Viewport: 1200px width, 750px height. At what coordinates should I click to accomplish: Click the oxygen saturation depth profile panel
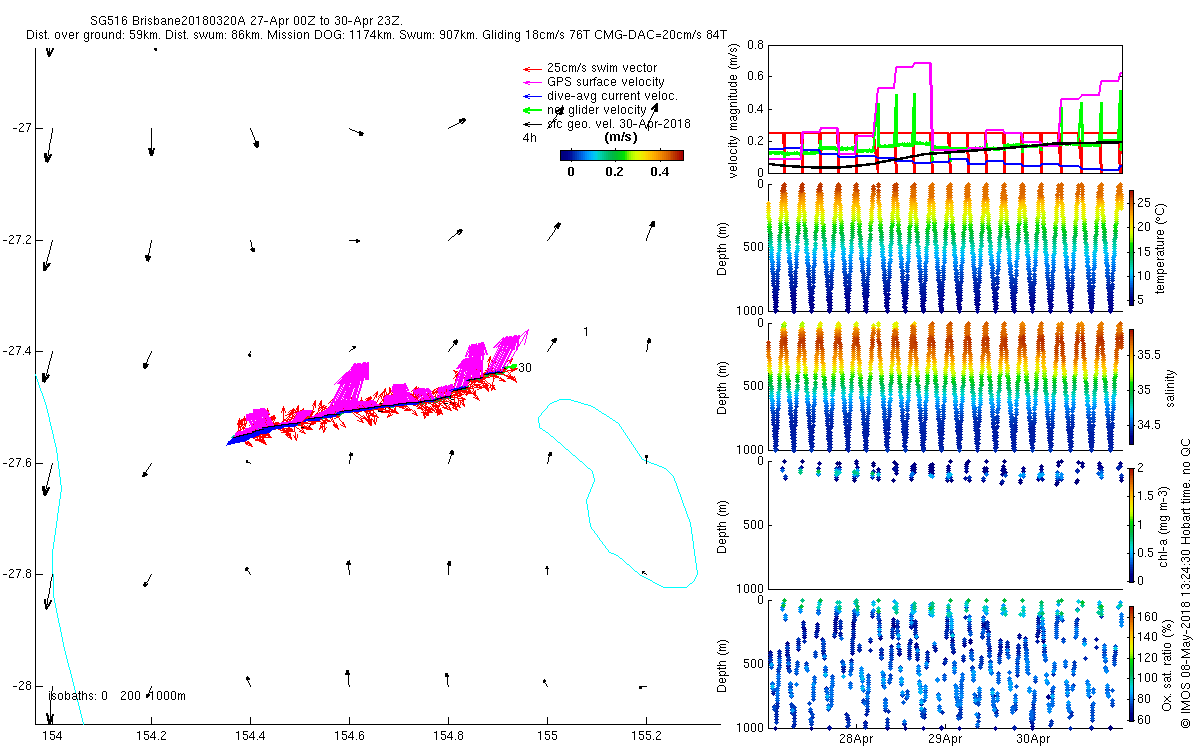tap(944, 663)
